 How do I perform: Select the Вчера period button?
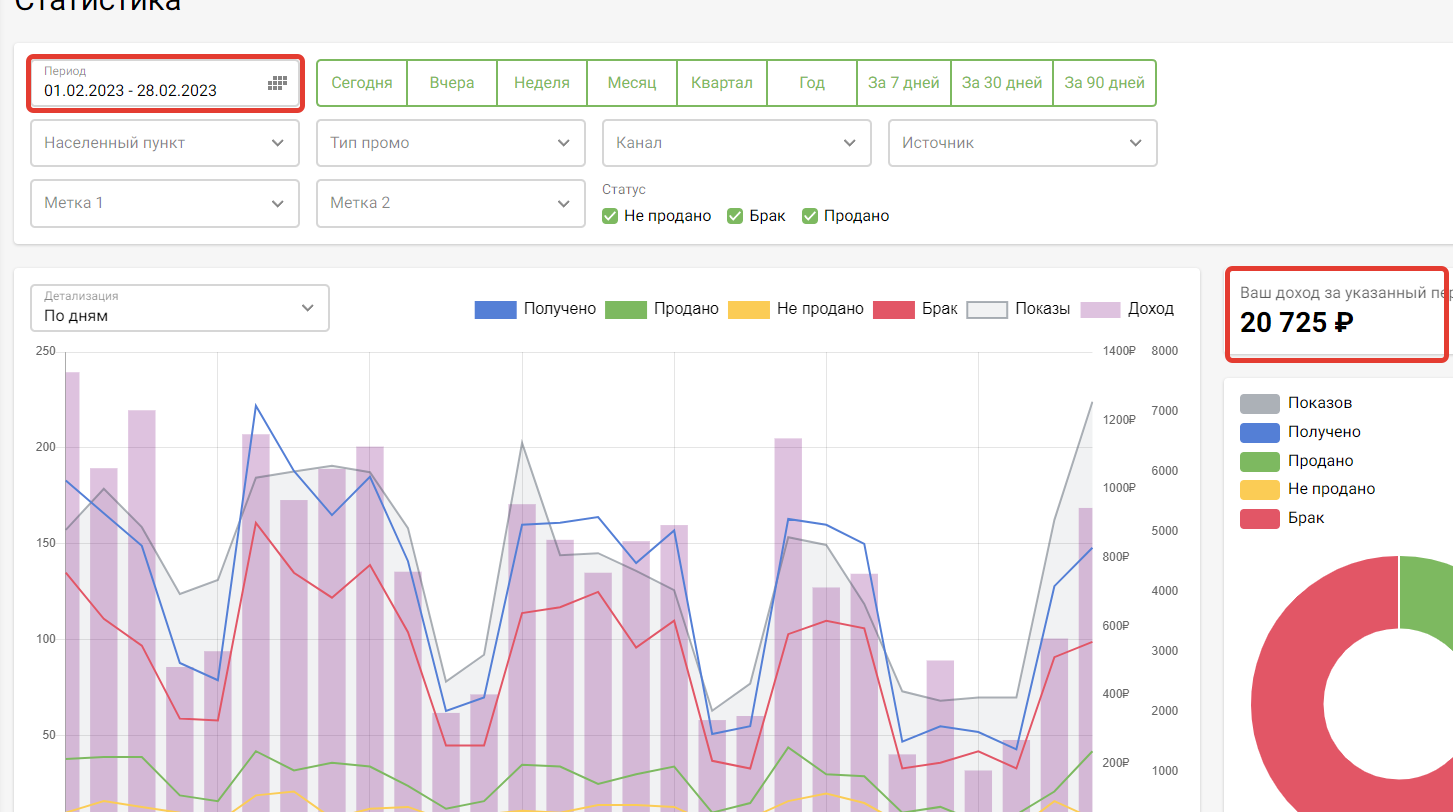pyautogui.click(x=452, y=83)
